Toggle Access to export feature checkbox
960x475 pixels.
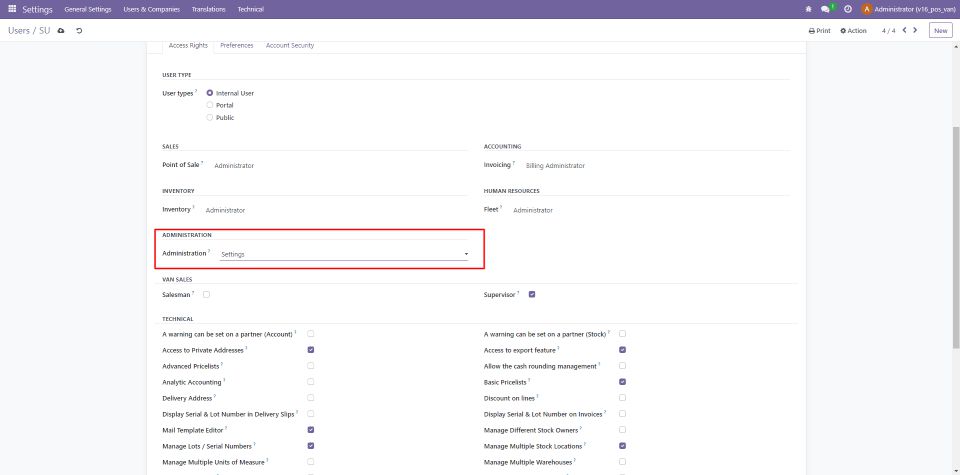coord(623,350)
